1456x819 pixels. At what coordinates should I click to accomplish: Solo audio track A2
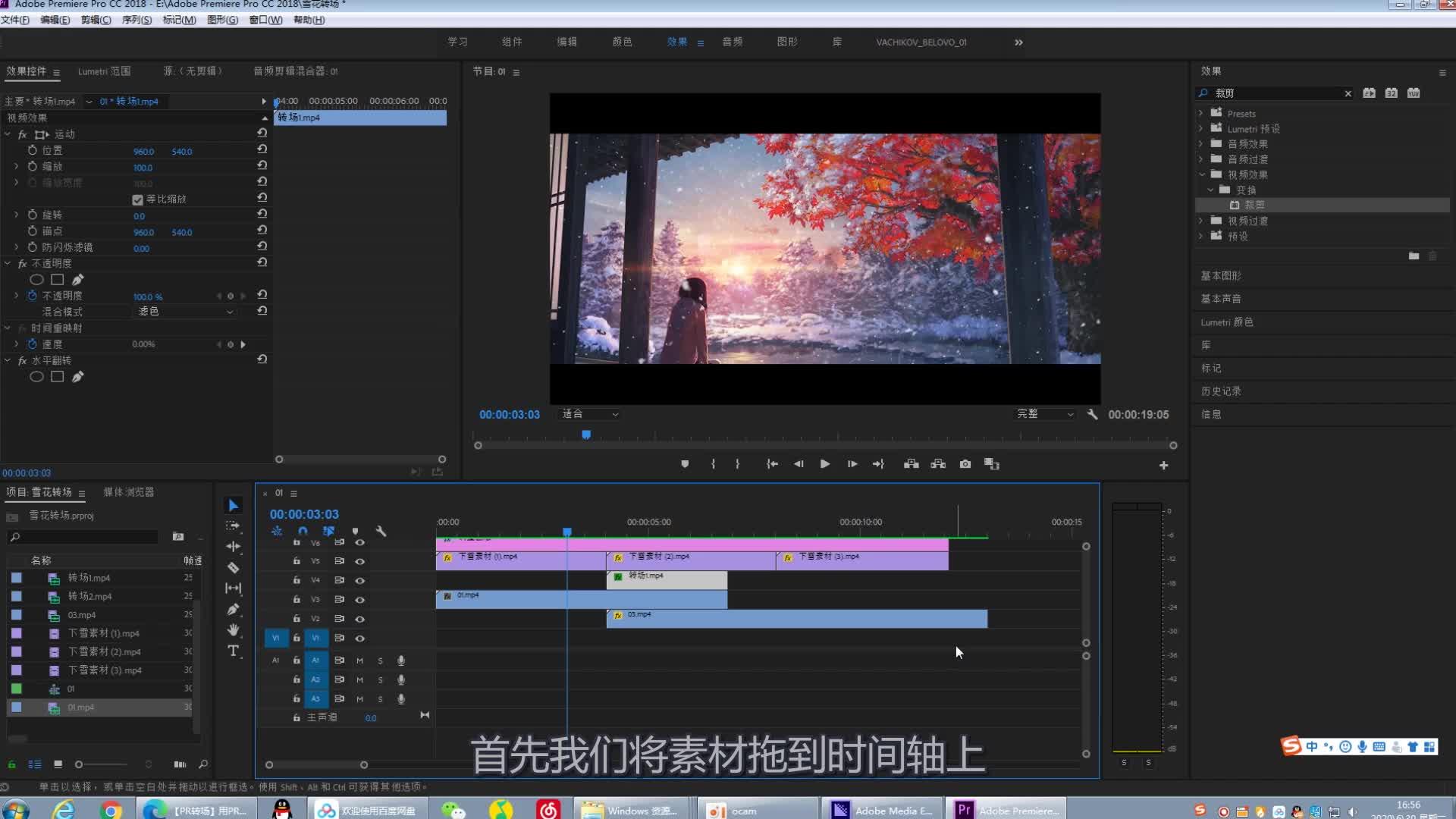pos(380,680)
